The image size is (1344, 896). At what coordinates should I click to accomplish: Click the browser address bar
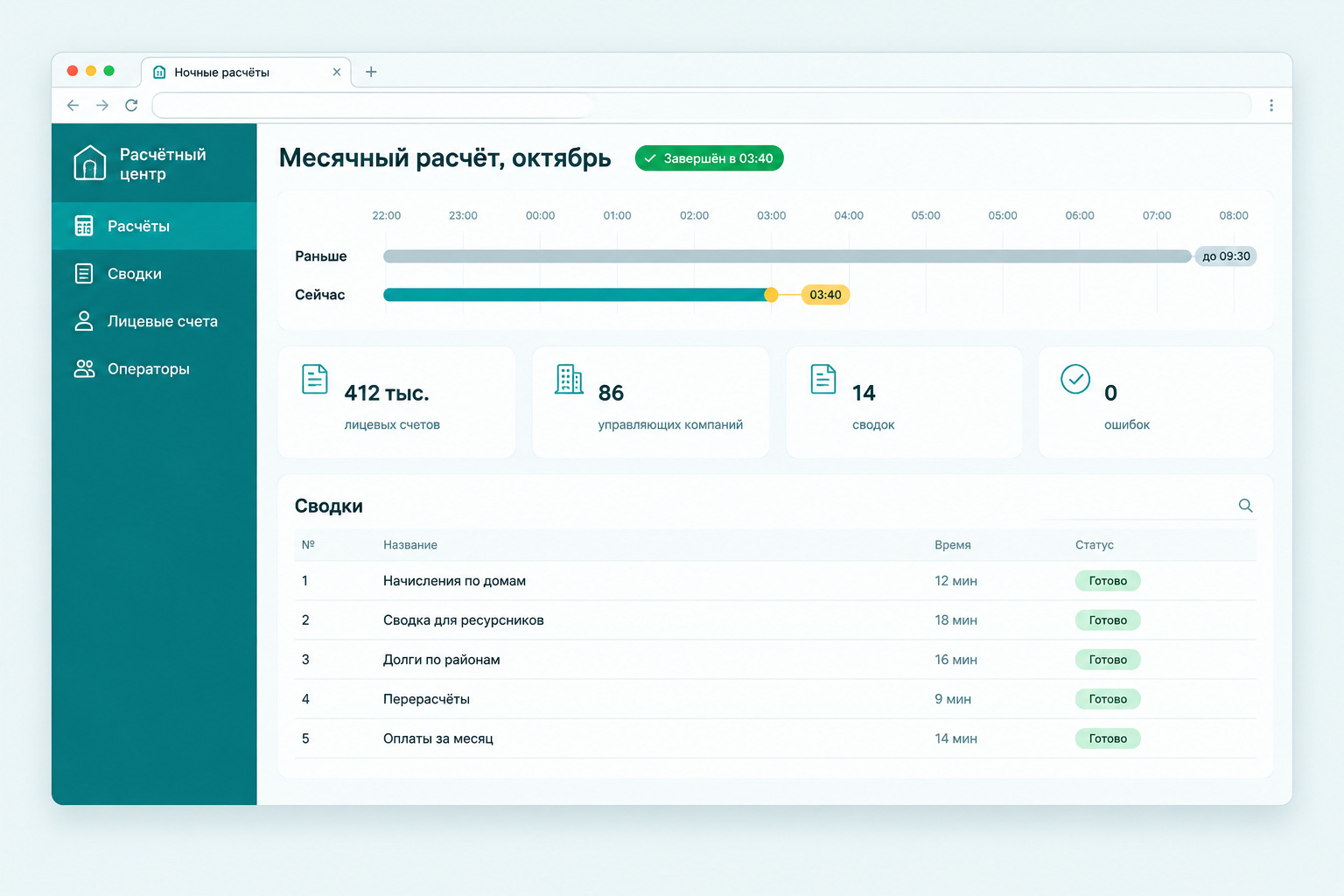(702, 105)
